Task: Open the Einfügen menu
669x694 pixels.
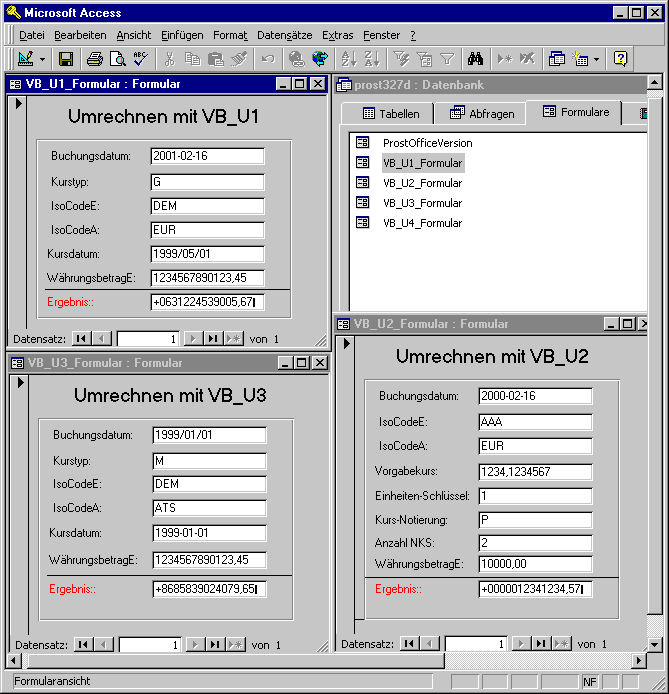Action: [182, 35]
